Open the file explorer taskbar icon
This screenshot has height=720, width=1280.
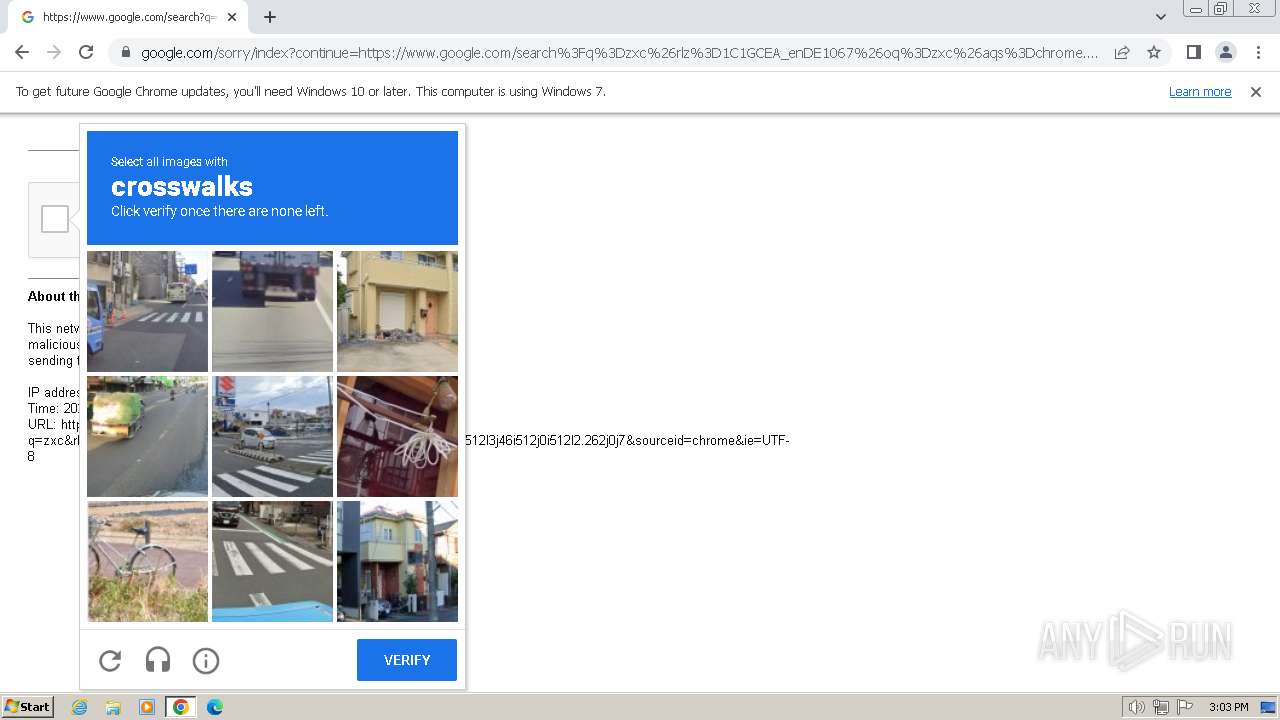pos(113,707)
